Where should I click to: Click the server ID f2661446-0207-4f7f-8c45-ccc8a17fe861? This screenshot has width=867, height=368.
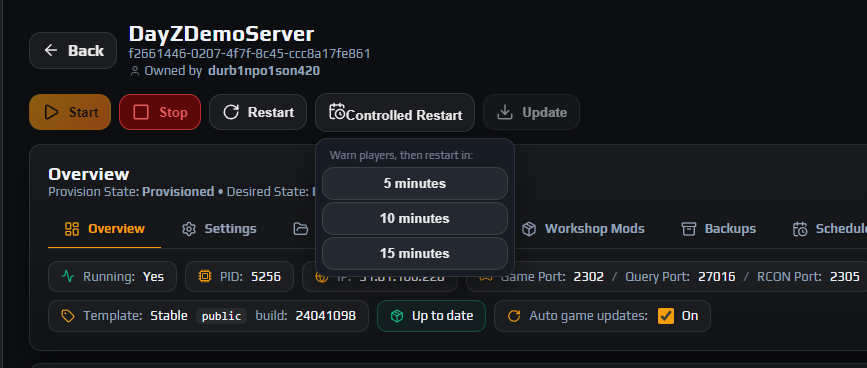(249, 54)
